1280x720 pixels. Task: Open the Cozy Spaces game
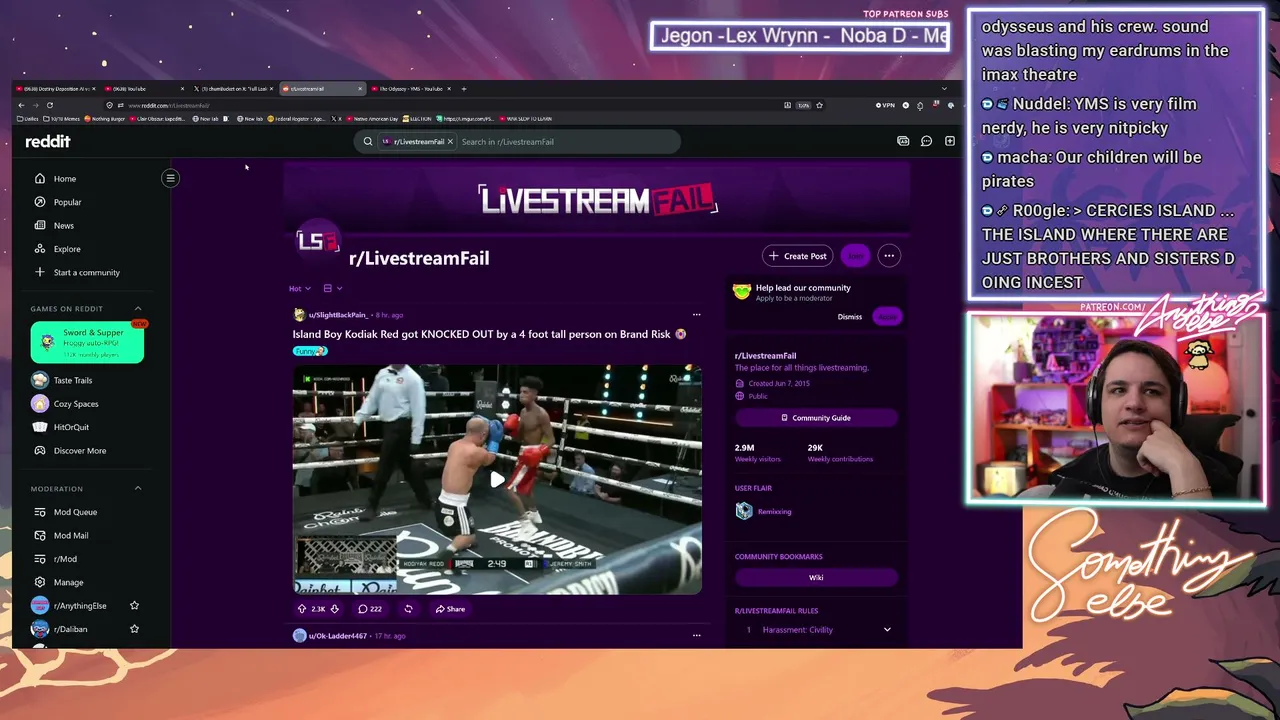pos(76,404)
